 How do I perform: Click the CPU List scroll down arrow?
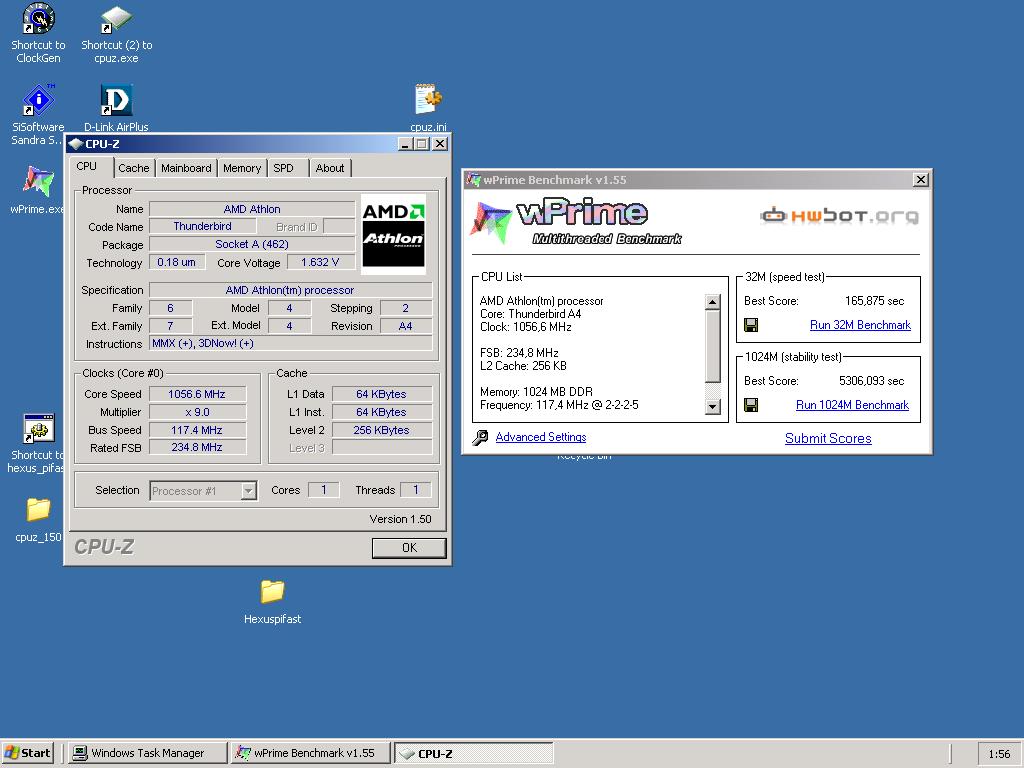tap(713, 407)
